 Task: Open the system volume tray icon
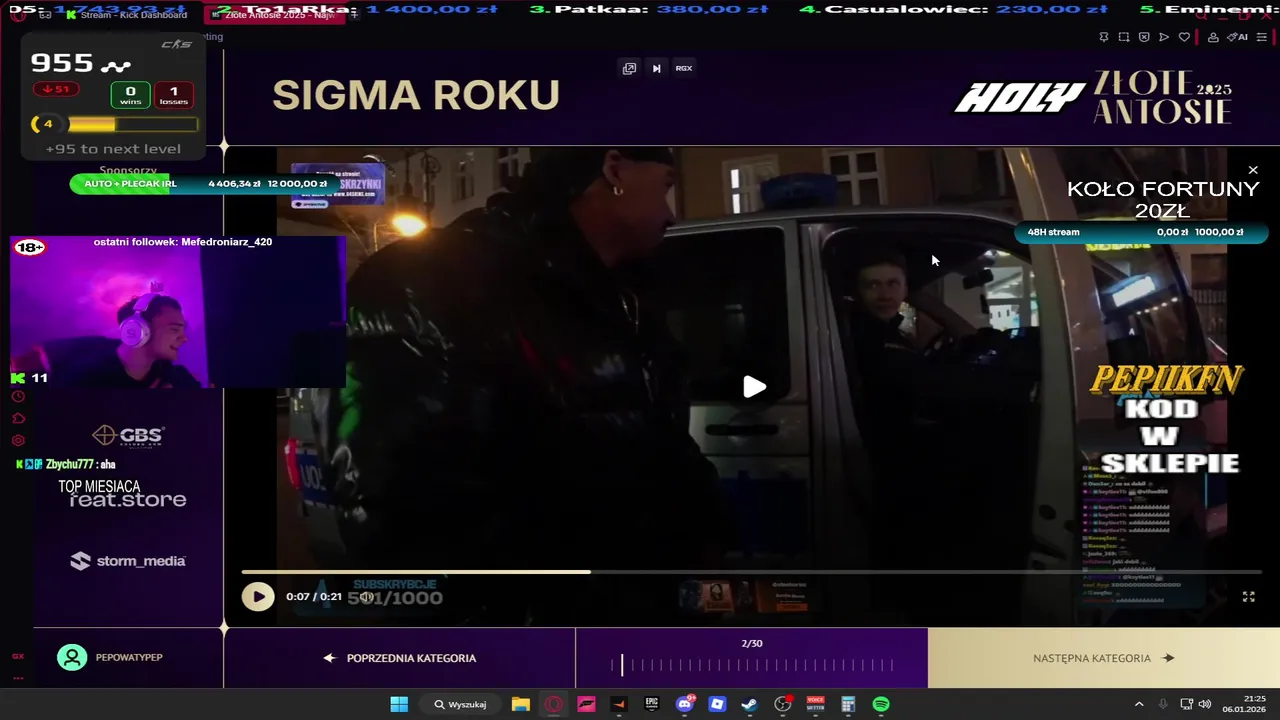[1204, 704]
